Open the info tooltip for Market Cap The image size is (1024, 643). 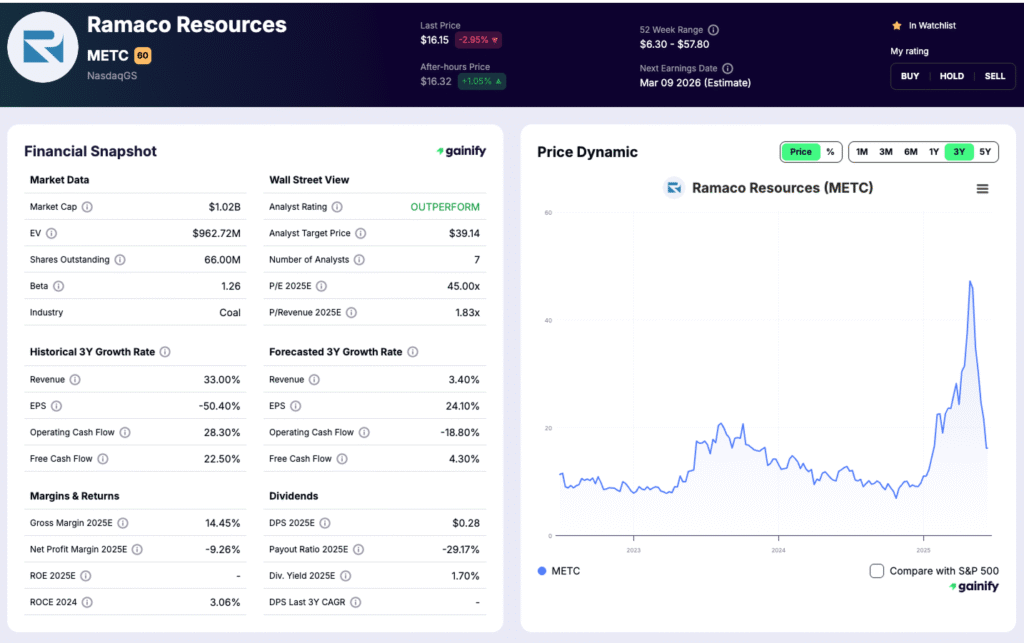coord(89,207)
